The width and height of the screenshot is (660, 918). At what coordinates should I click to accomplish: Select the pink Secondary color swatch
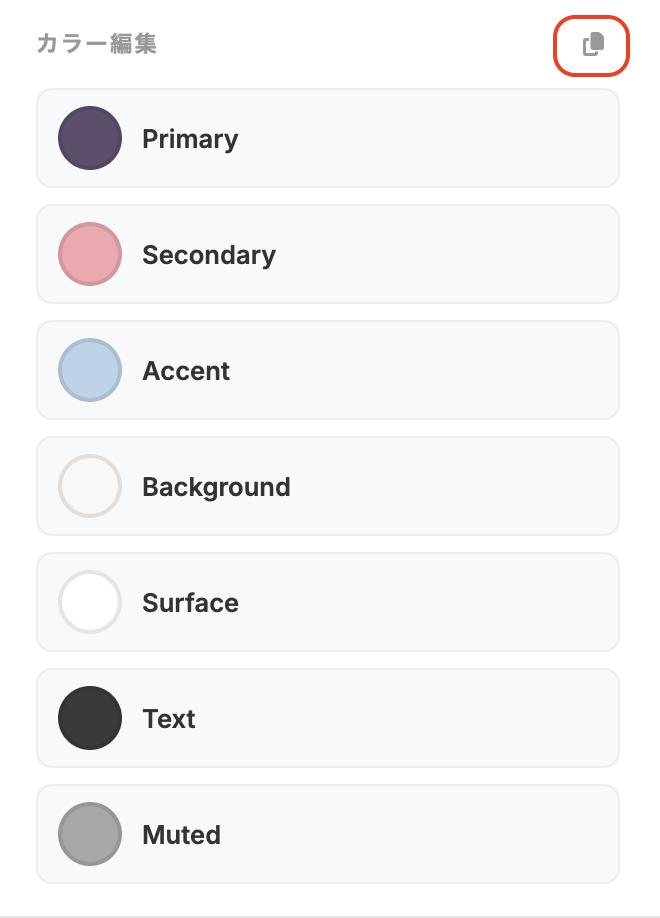(x=90, y=254)
